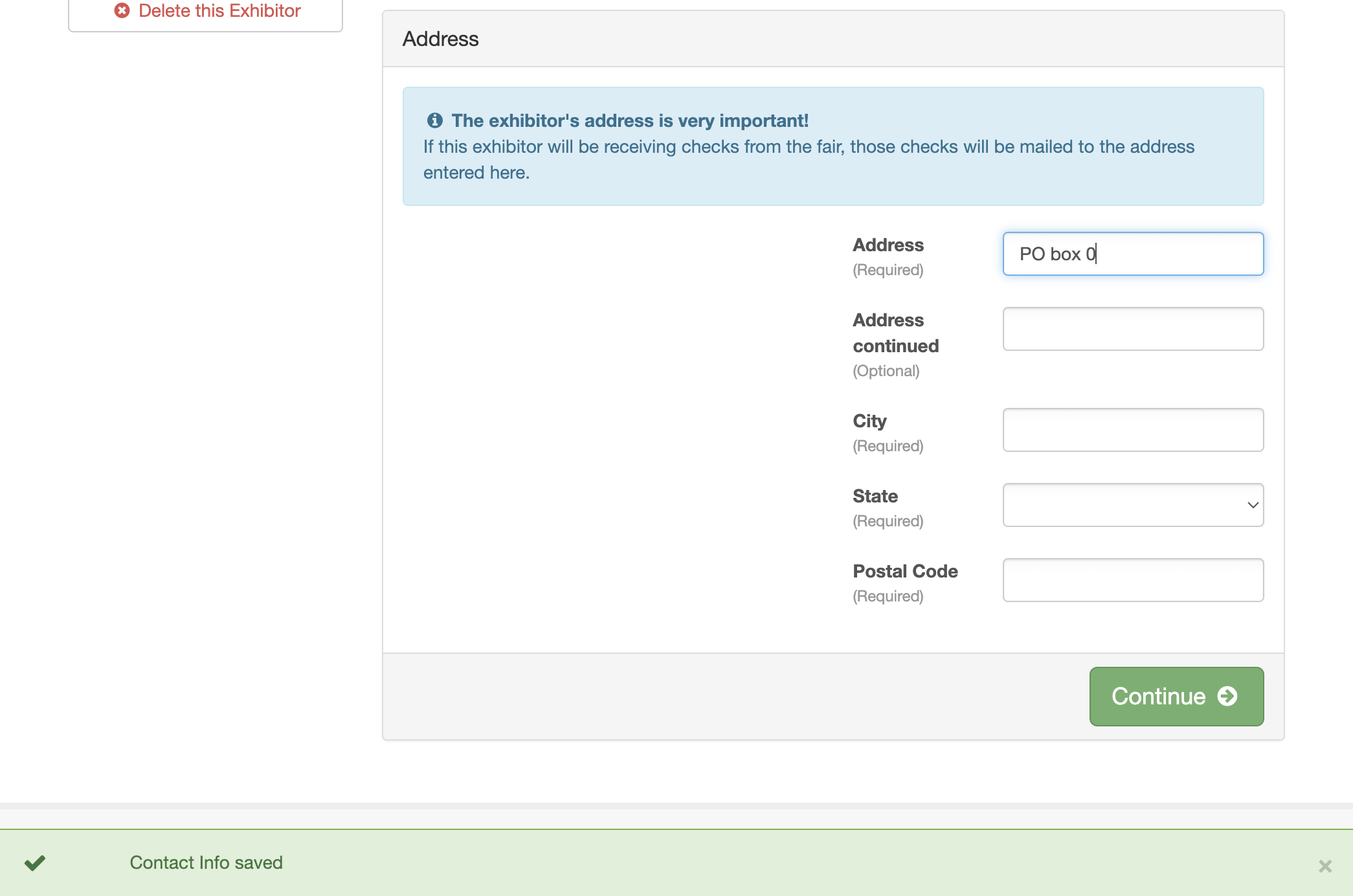The width and height of the screenshot is (1353, 896).
Task: Click the info icon in the address alert
Action: click(x=435, y=120)
